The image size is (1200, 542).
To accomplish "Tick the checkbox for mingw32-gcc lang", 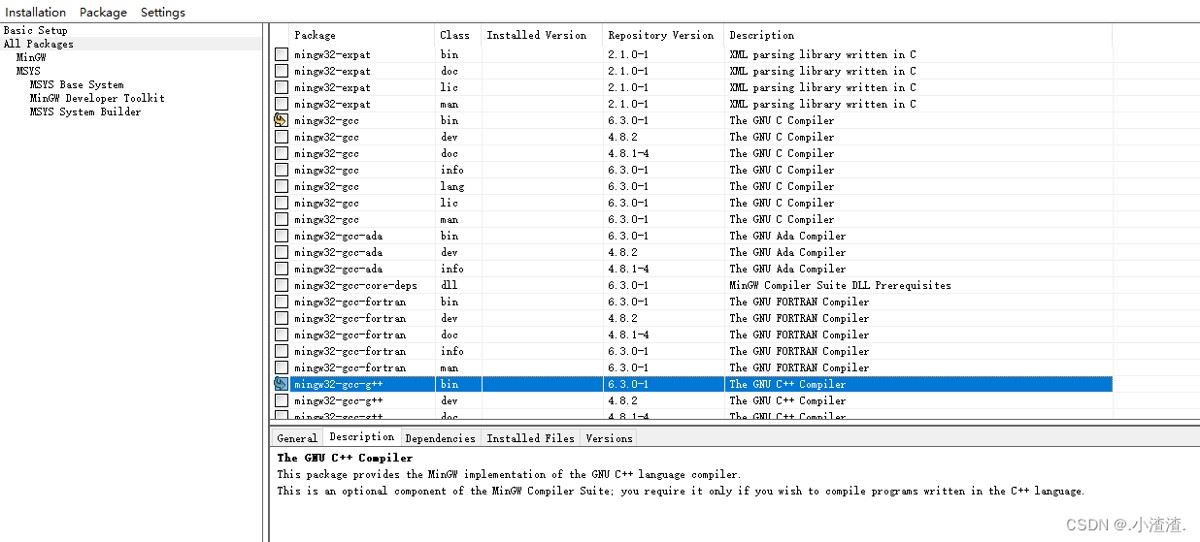I will click(281, 186).
